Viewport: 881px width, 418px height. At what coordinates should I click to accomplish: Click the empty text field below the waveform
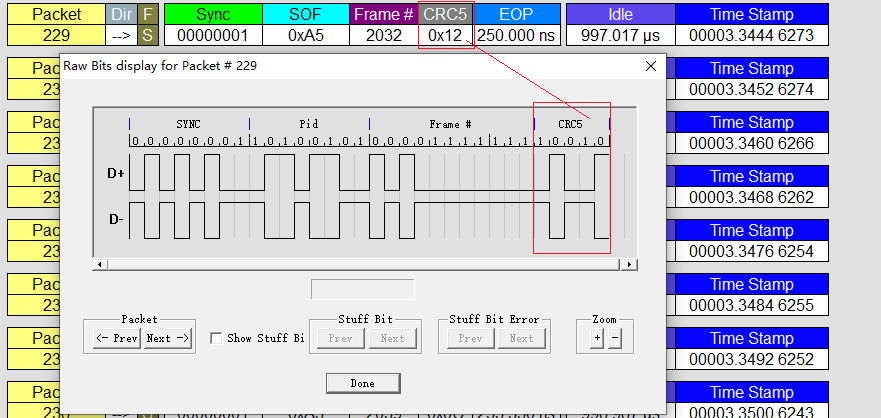click(x=362, y=289)
